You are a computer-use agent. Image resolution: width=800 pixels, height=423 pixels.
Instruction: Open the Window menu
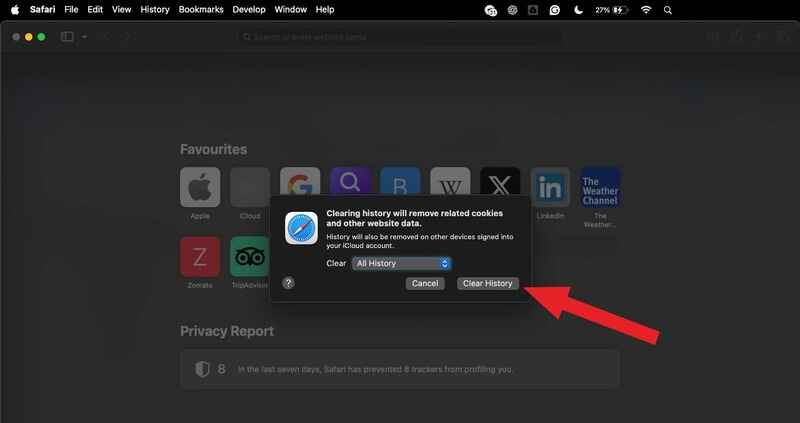(290, 10)
